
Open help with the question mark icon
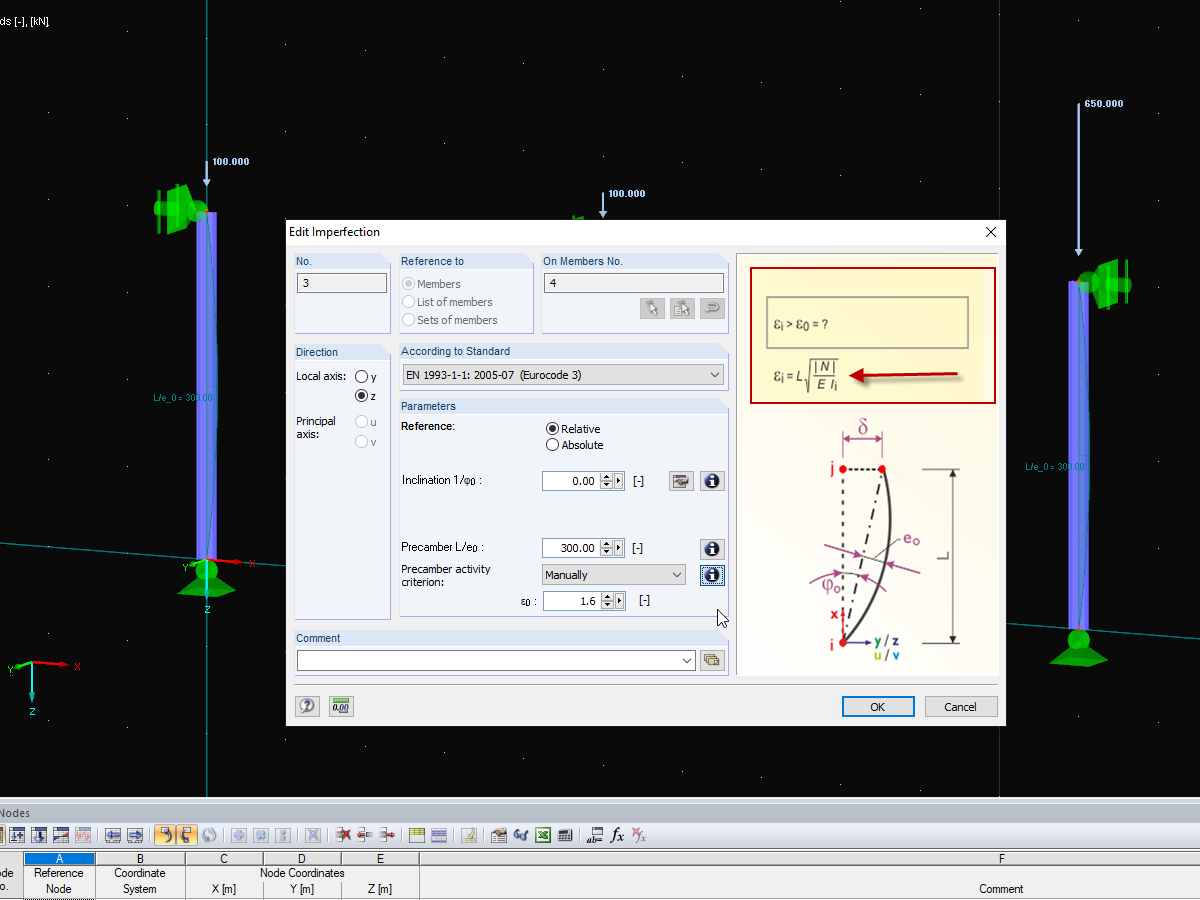click(x=307, y=706)
